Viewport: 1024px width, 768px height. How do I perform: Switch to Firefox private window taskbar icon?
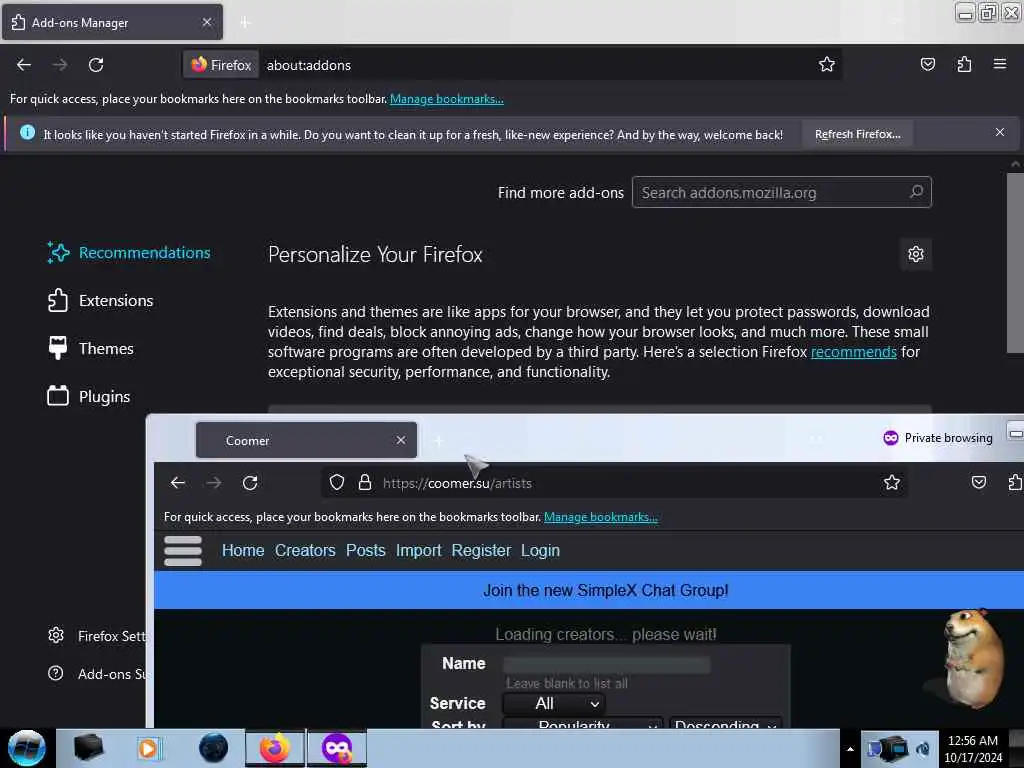336,748
